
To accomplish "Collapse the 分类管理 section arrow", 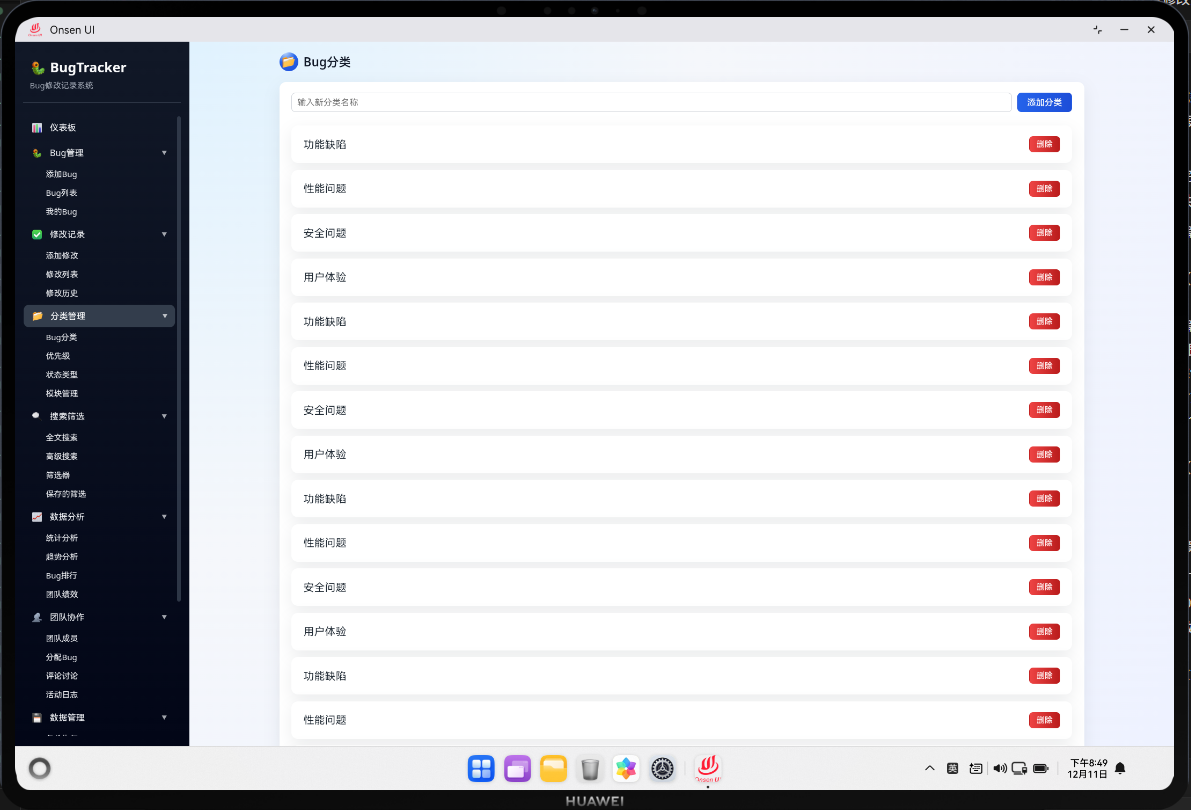I will [x=164, y=316].
